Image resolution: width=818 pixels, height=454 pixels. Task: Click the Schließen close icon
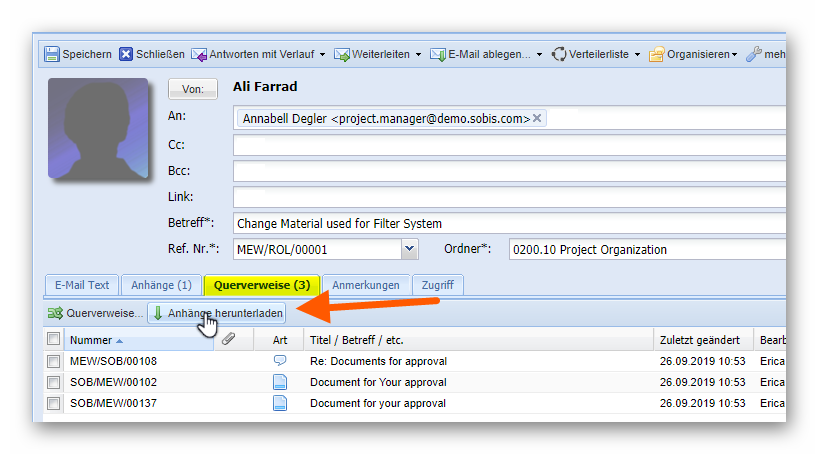126,54
